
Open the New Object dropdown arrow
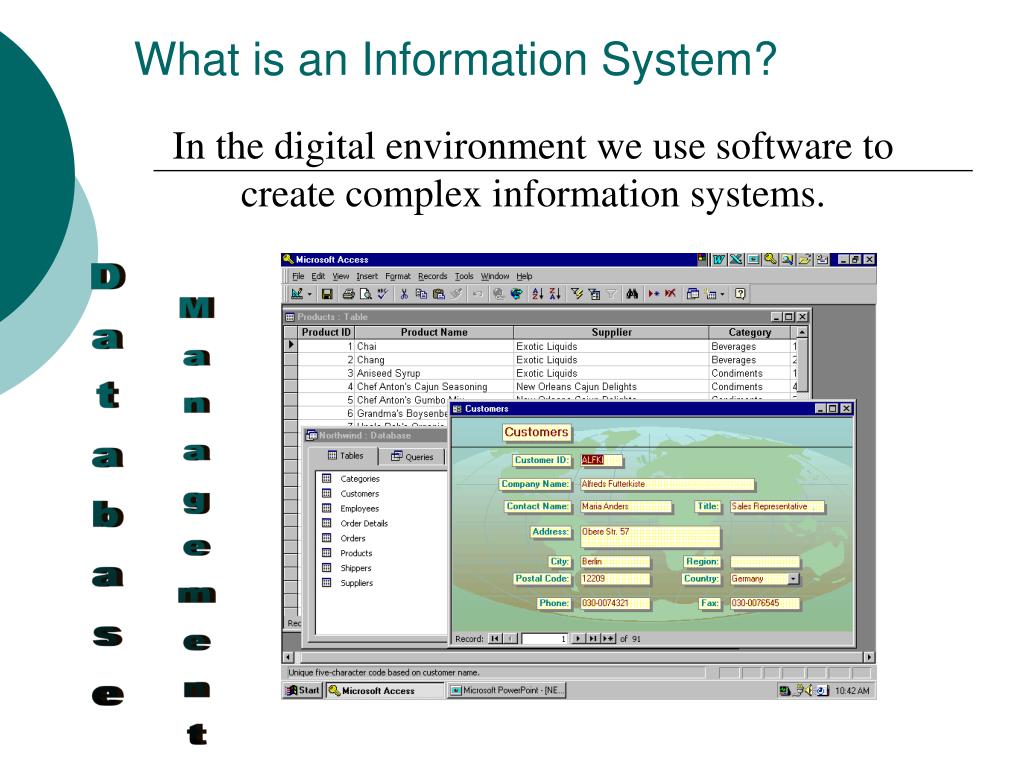(722, 295)
